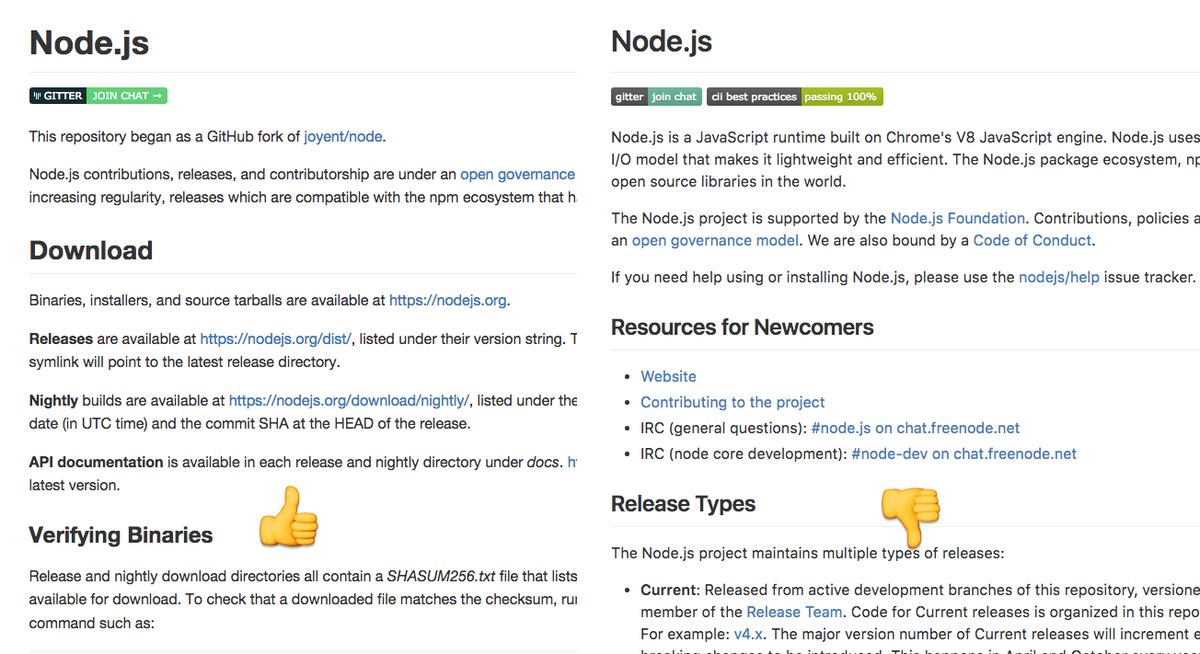Open the Release Team link
The height and width of the screenshot is (654, 1200).
coord(795,611)
